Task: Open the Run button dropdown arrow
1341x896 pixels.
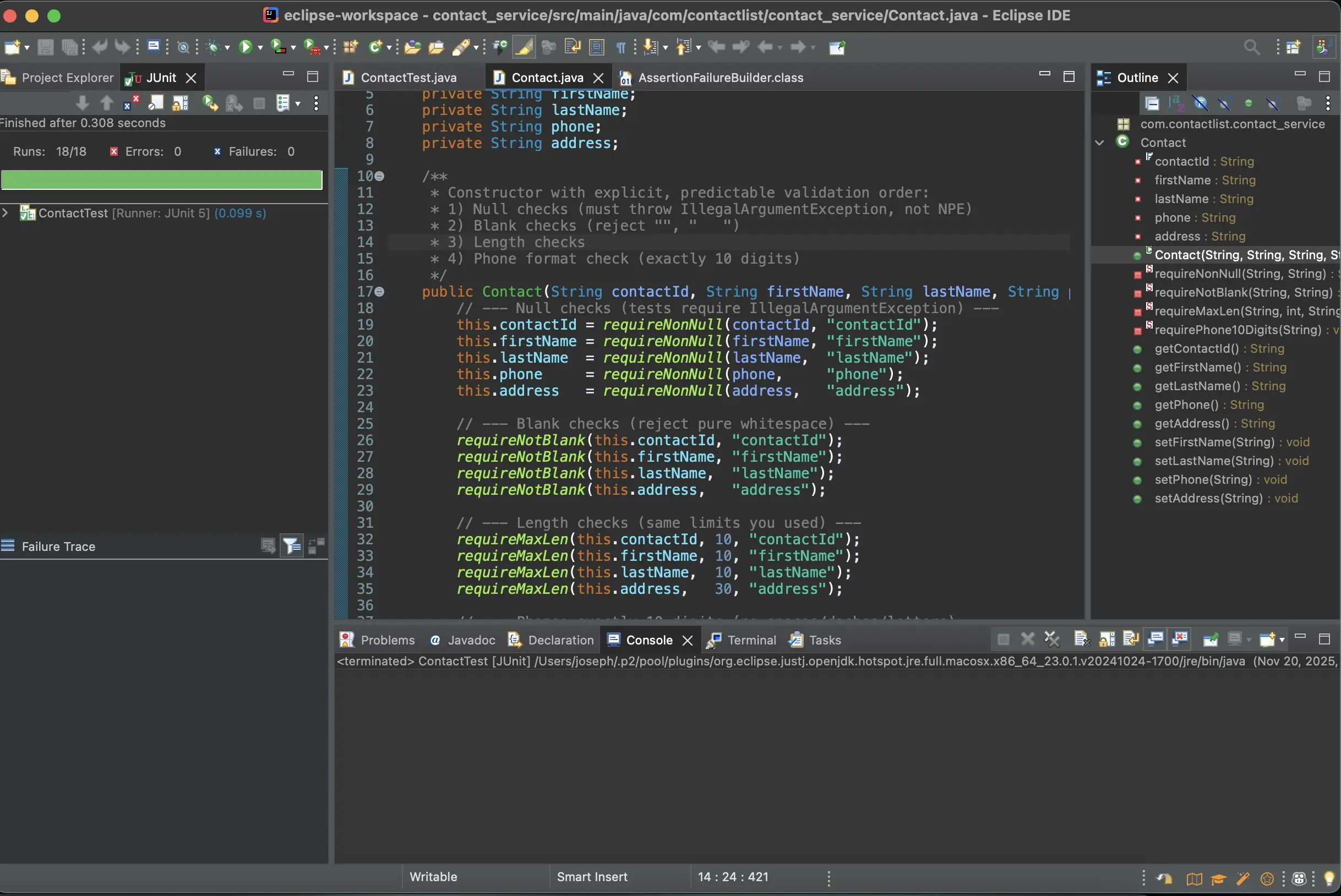Action: tap(260, 48)
